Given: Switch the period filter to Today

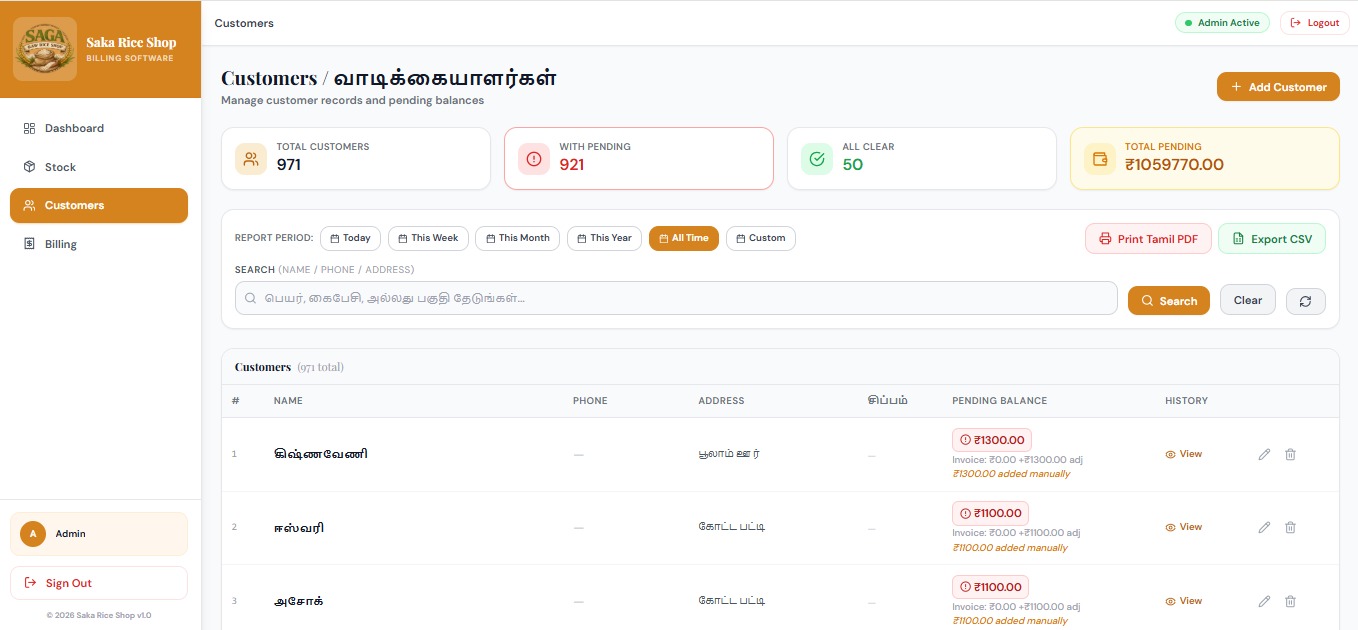Looking at the screenshot, I should (350, 238).
